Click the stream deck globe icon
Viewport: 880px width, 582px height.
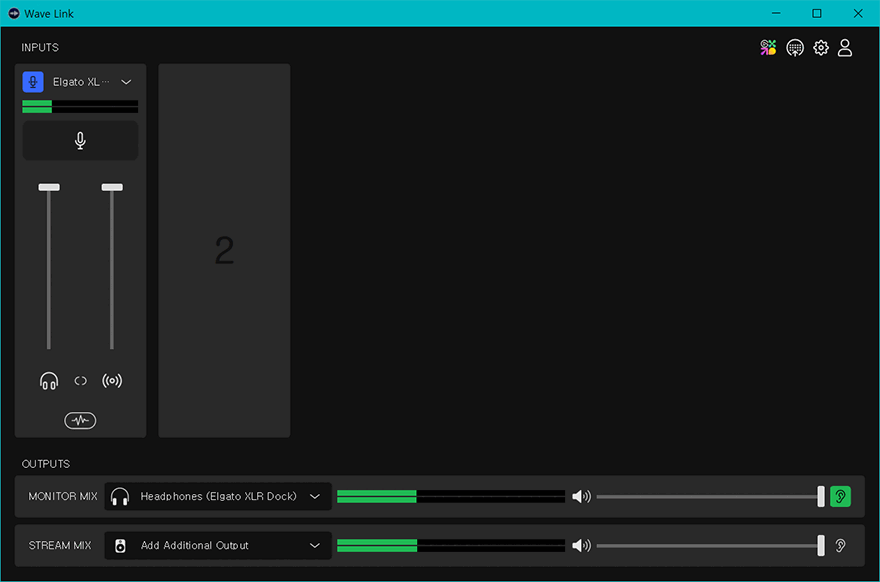[x=795, y=48]
